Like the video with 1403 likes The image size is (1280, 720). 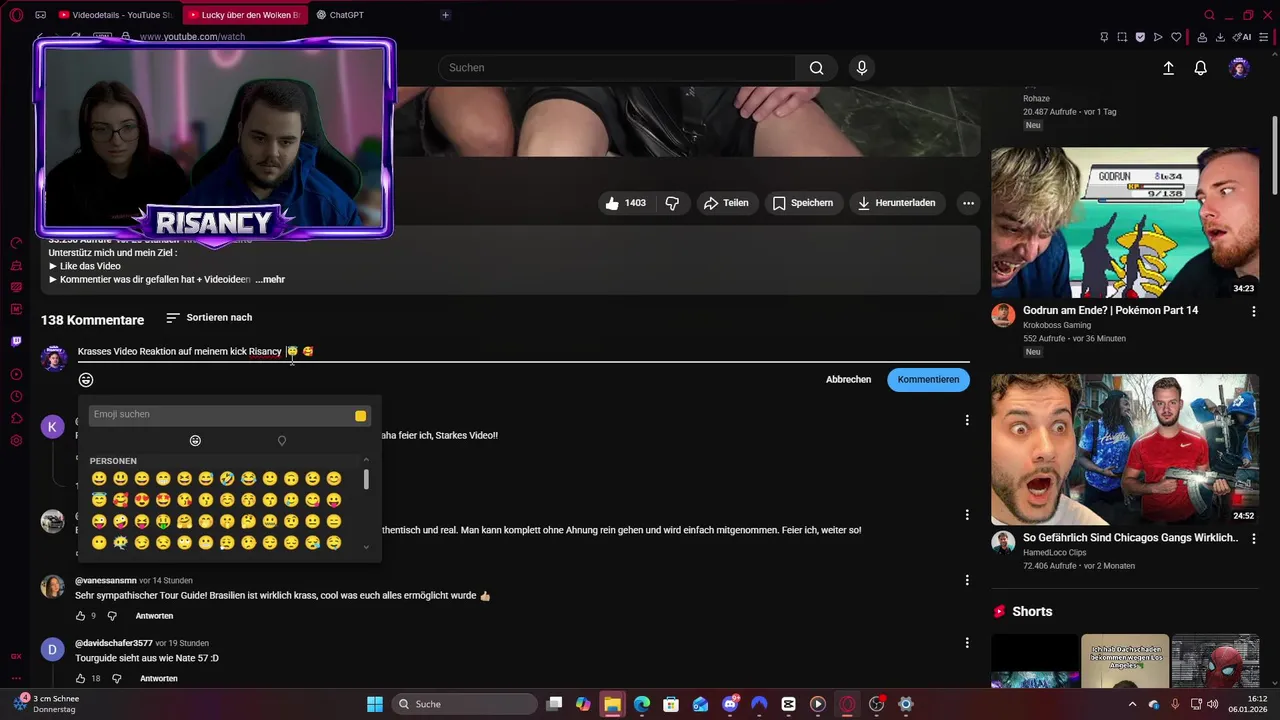[x=625, y=203]
